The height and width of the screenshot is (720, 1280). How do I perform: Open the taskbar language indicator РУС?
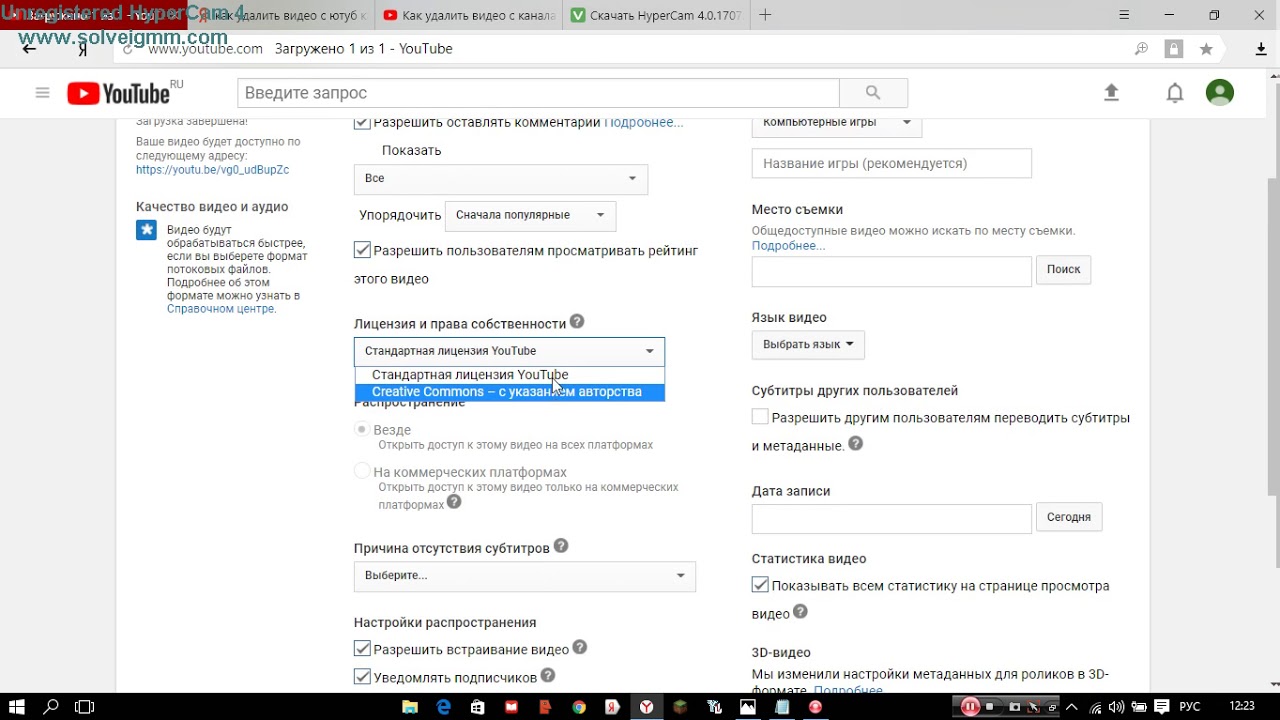coord(1189,707)
